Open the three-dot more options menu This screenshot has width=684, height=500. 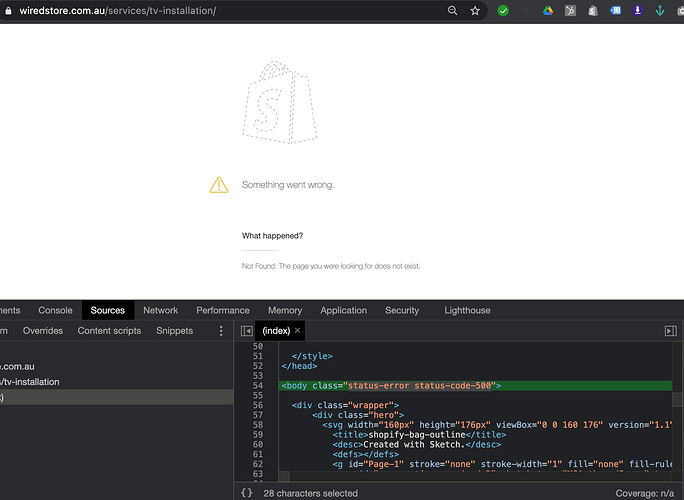pos(221,331)
